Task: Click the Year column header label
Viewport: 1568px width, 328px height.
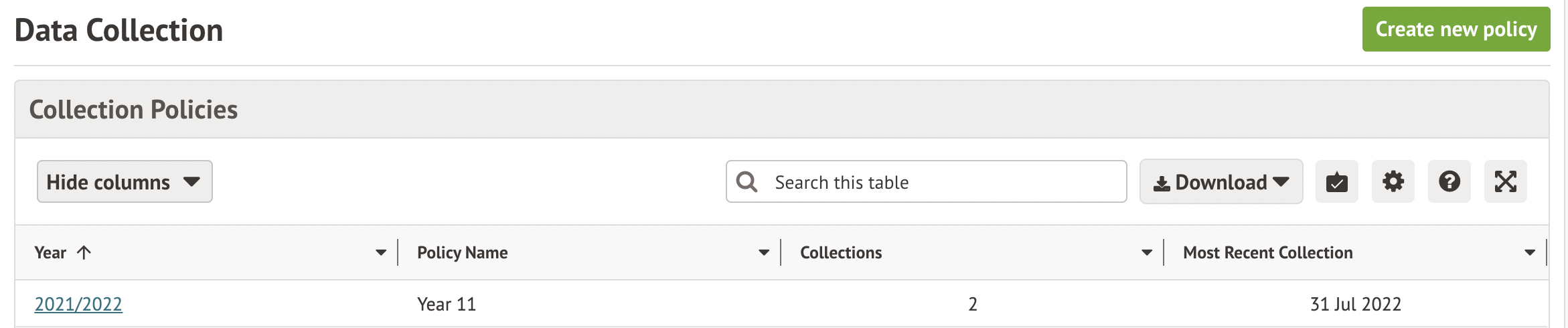Action: pyautogui.click(x=50, y=252)
